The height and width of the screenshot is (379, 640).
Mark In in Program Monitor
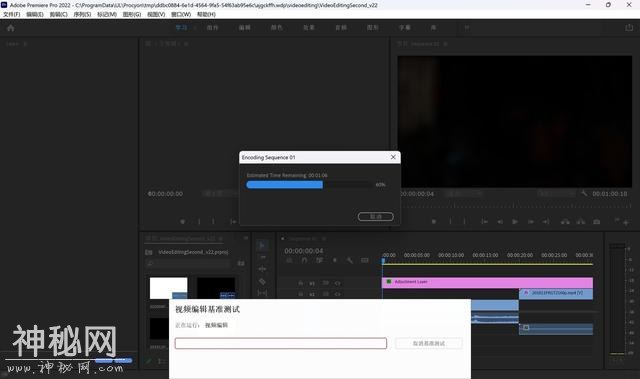(x=450, y=222)
